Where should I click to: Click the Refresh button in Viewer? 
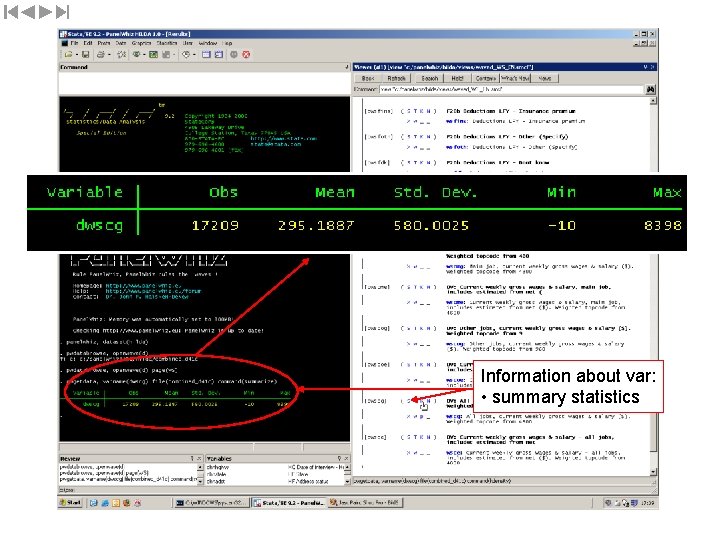(x=396, y=79)
